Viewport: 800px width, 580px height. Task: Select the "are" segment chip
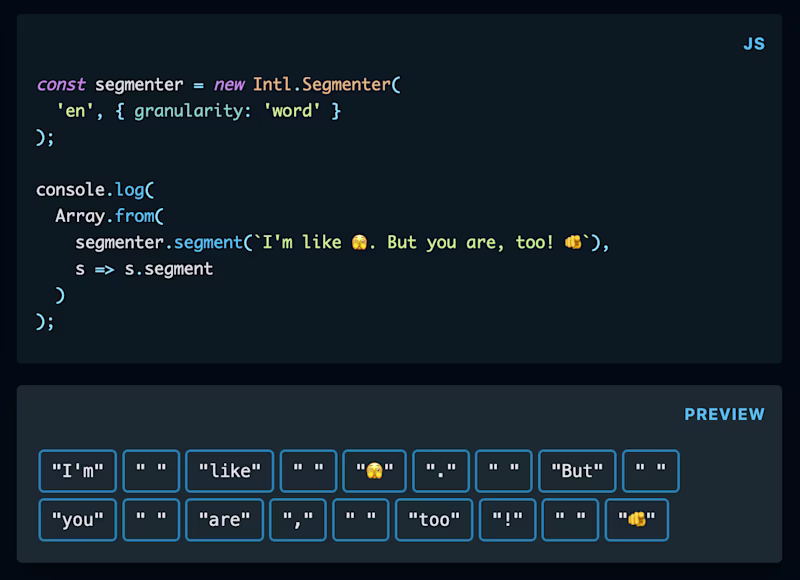(x=224, y=520)
